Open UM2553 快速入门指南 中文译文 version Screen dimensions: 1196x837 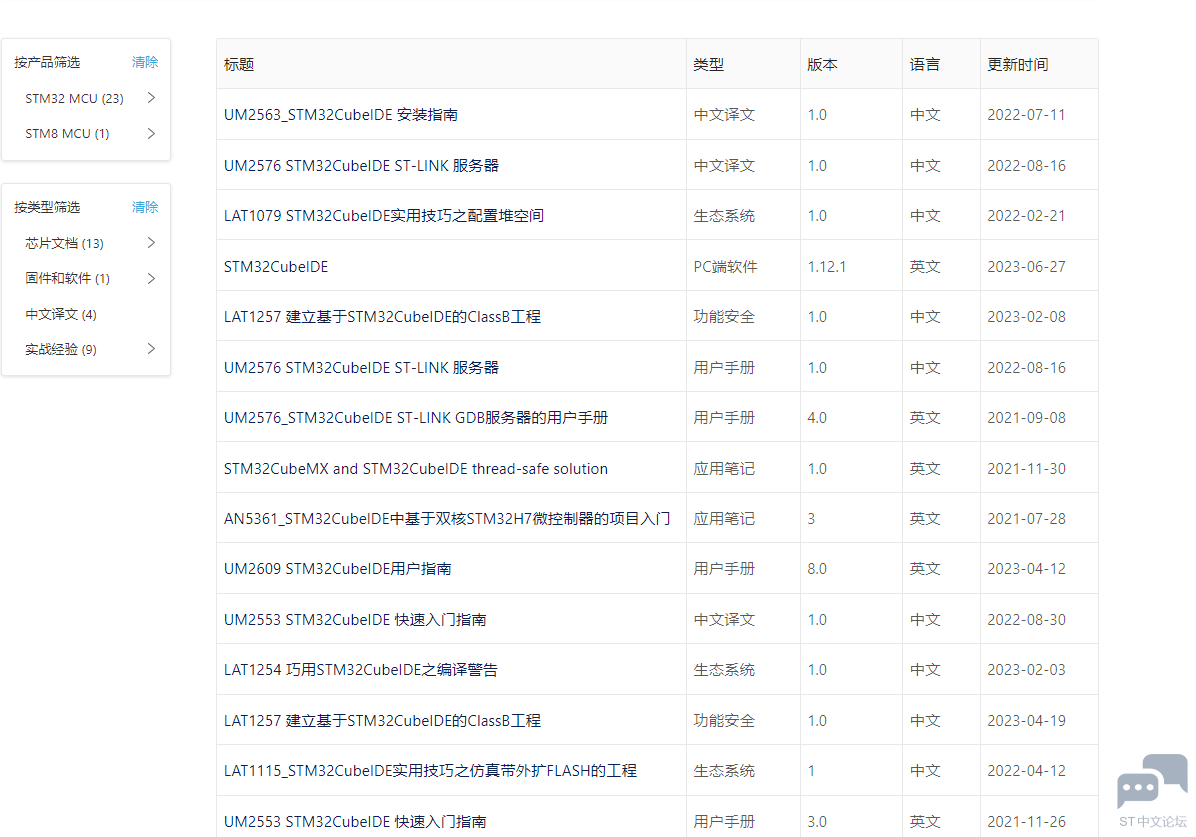point(355,620)
